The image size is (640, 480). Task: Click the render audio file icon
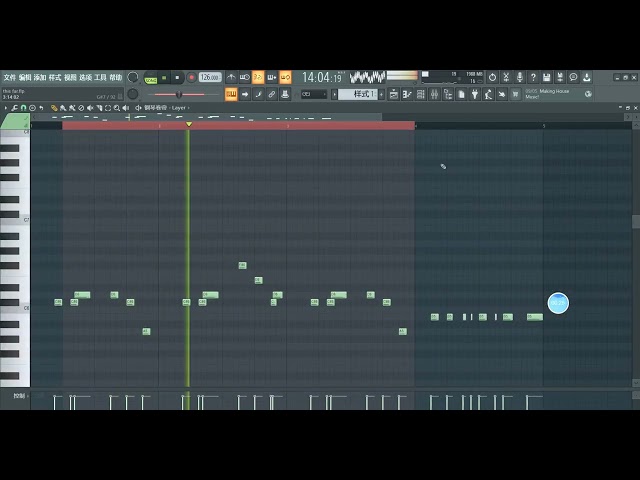coord(560,77)
